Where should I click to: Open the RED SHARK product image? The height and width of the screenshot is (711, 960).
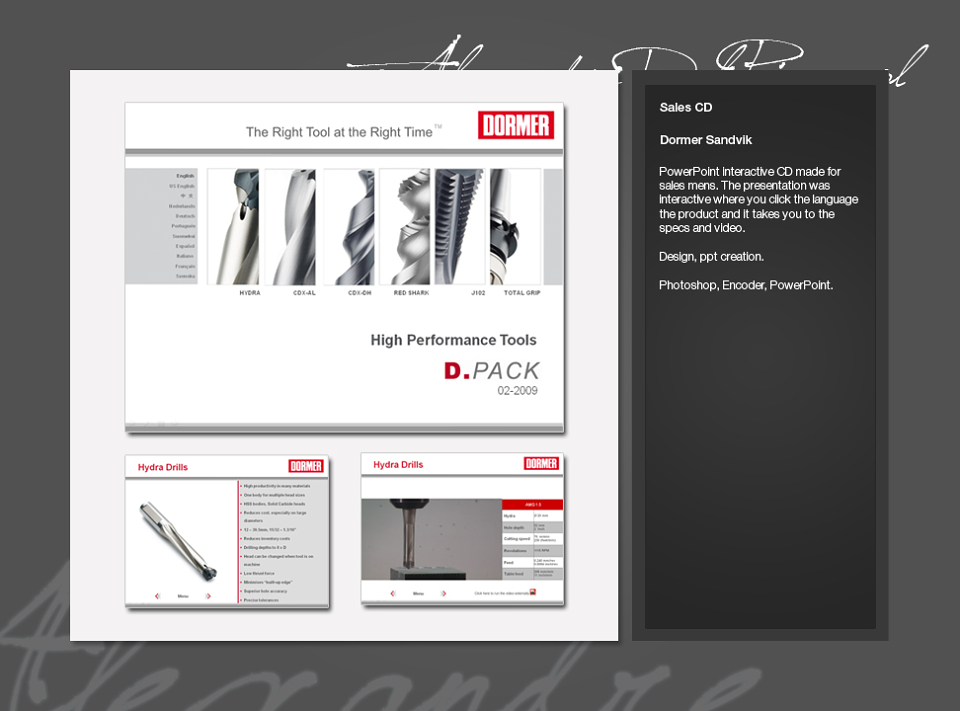405,227
